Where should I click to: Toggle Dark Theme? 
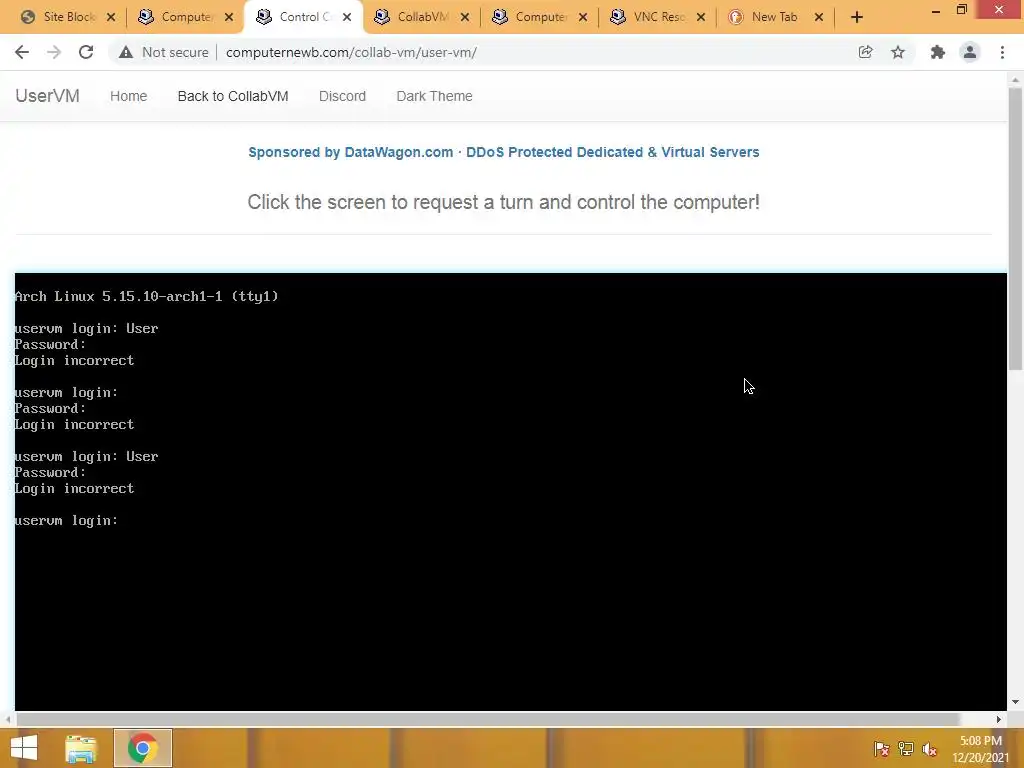[434, 96]
